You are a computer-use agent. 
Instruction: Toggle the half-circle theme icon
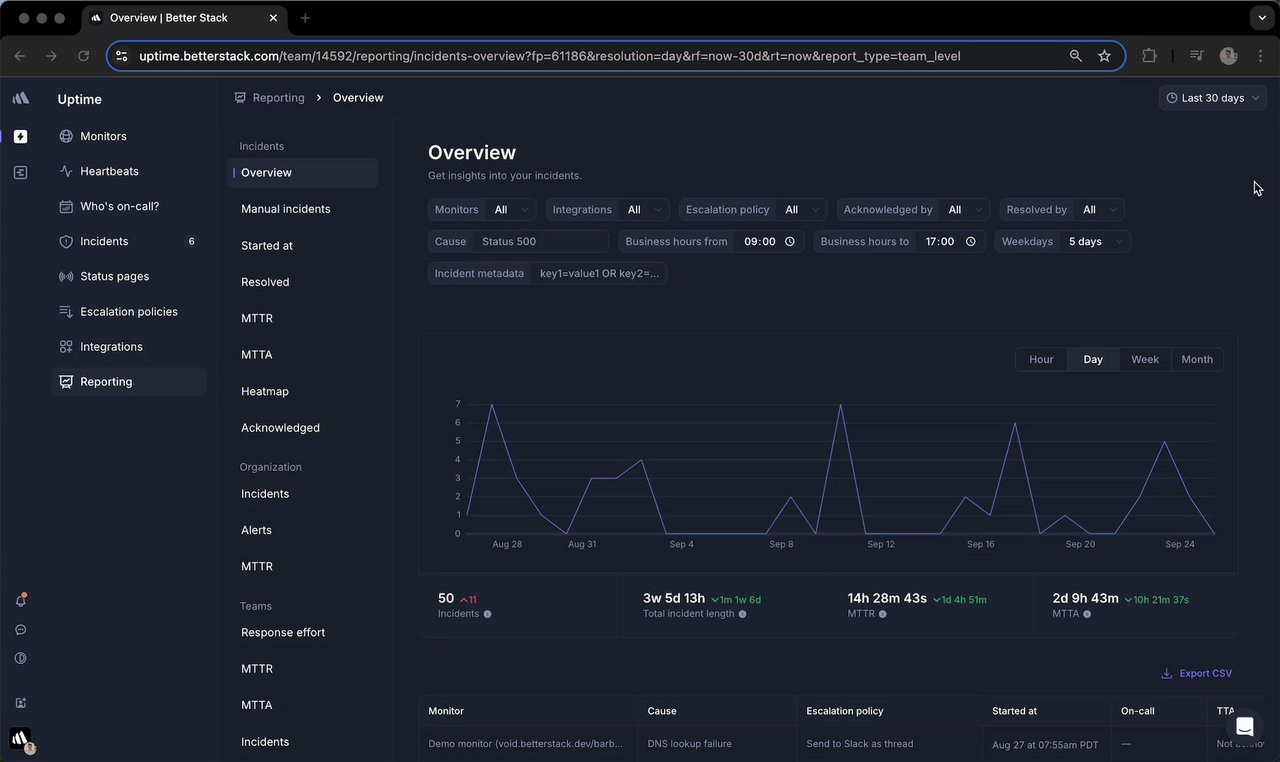pos(21,658)
